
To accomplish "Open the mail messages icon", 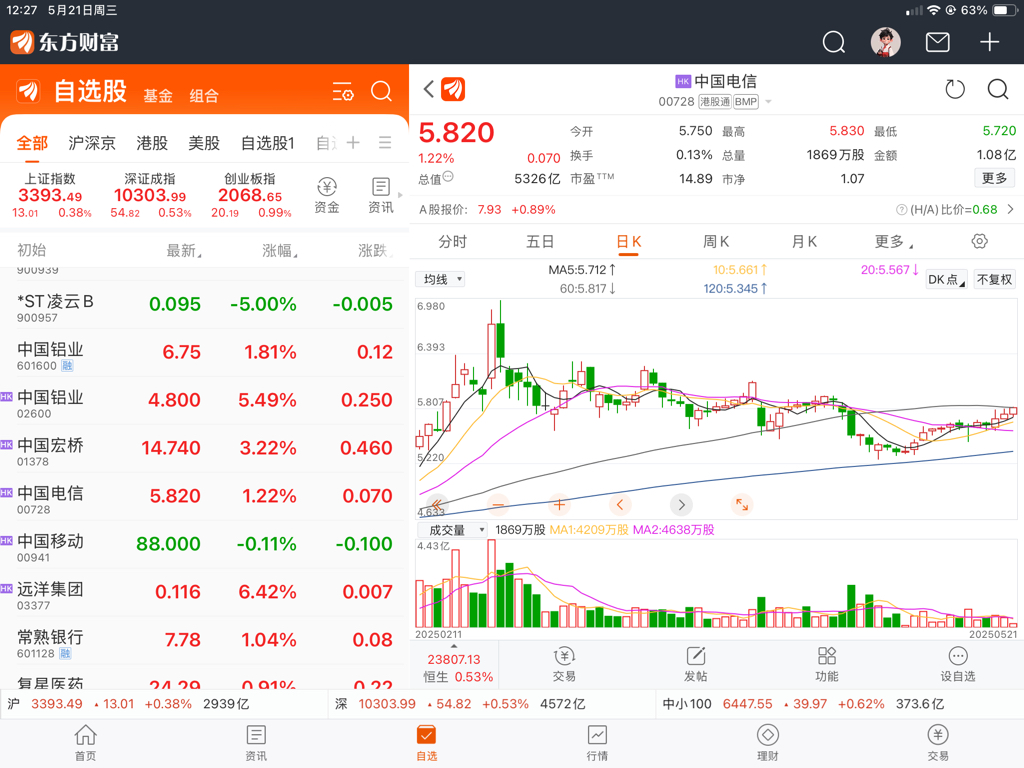I will (x=937, y=42).
